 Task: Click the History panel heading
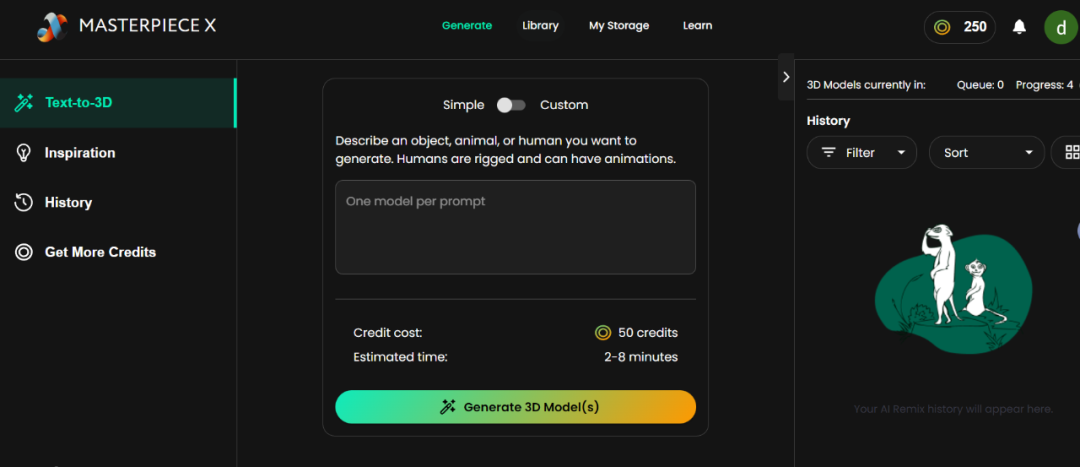click(x=828, y=121)
